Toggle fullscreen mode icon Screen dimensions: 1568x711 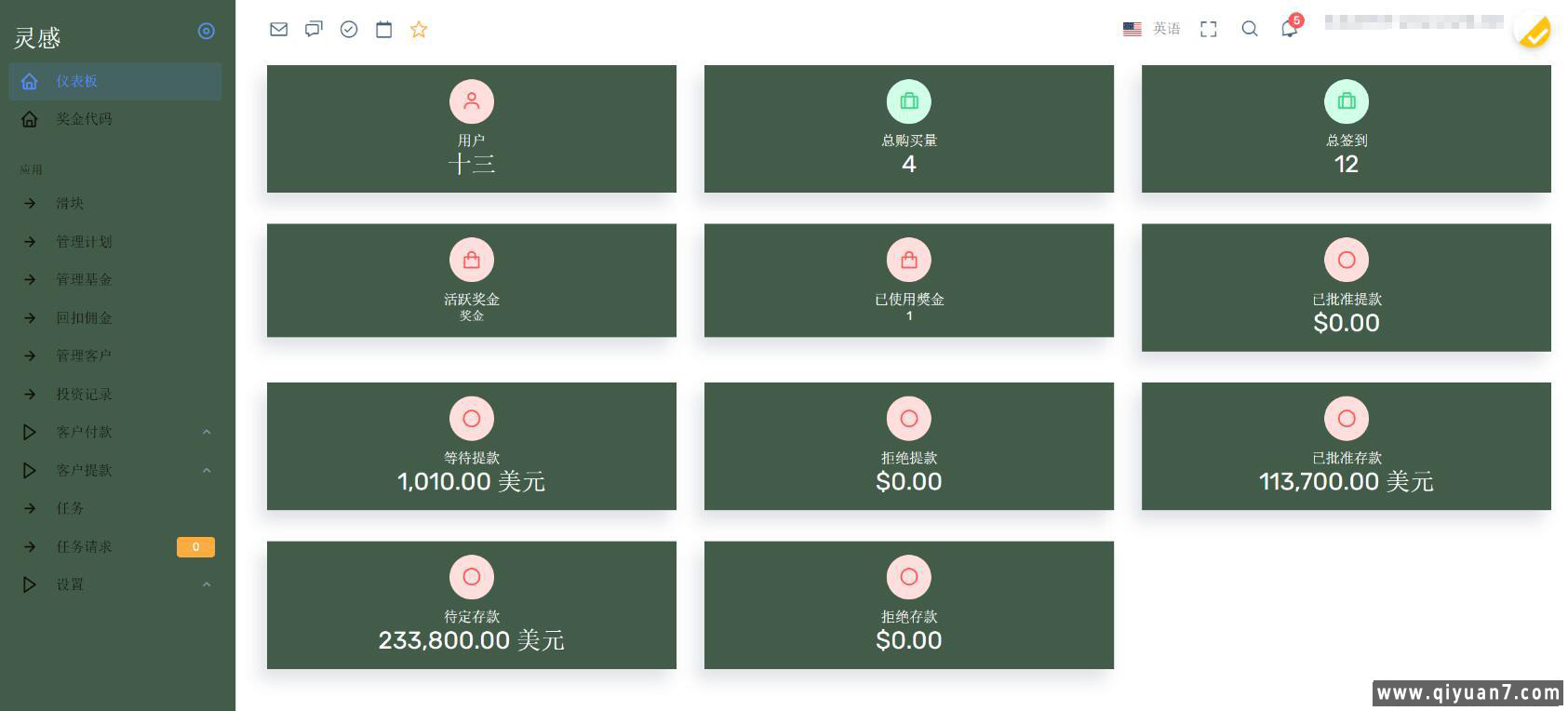(x=1208, y=29)
